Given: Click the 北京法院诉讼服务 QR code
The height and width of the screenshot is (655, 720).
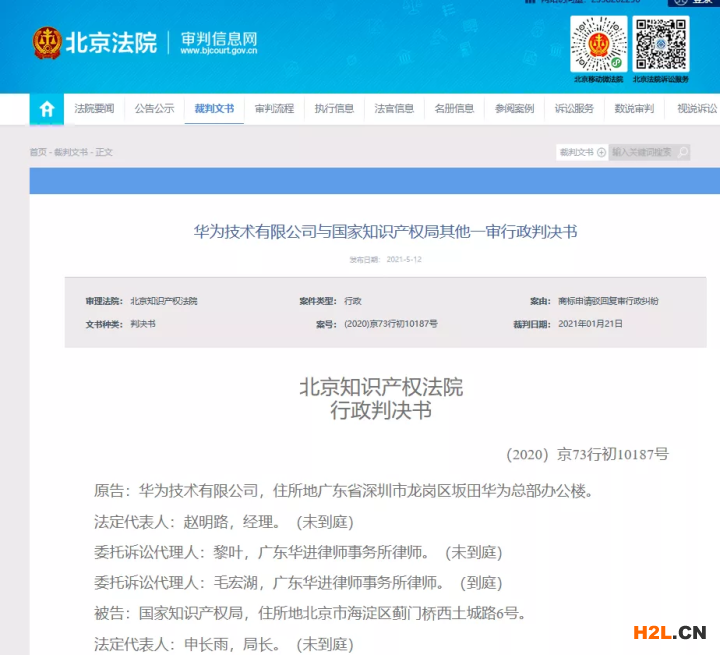Looking at the screenshot, I should point(661,44).
